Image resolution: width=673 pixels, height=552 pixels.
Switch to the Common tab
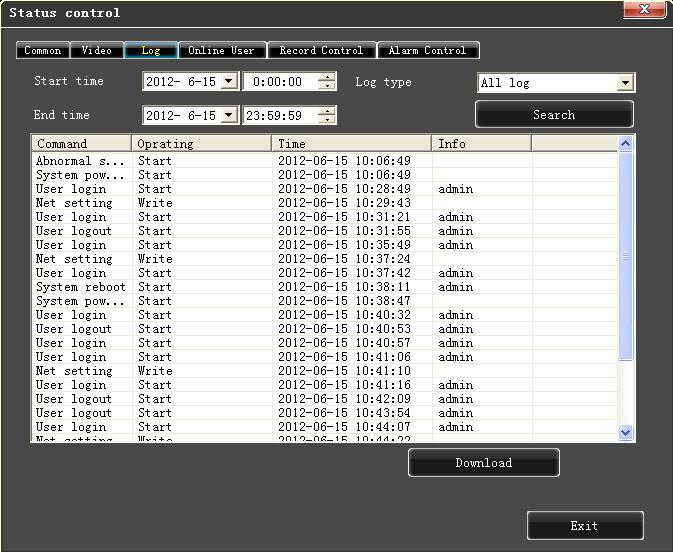pyautogui.click(x=42, y=50)
